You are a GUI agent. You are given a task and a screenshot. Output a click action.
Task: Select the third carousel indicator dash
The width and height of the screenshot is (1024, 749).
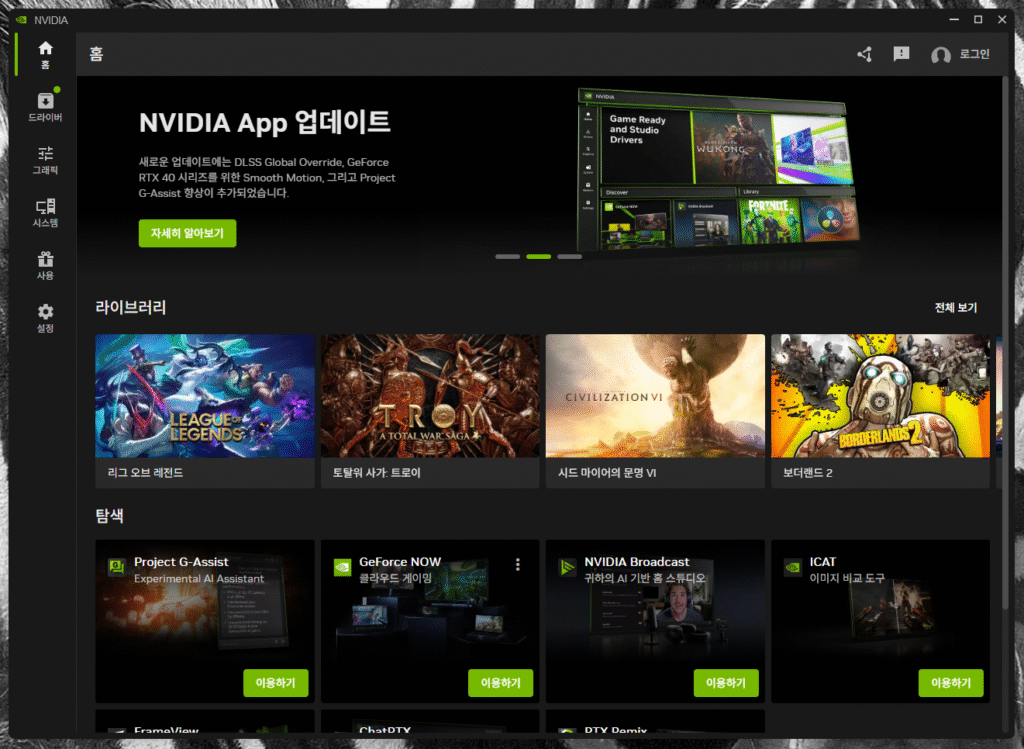tap(570, 257)
